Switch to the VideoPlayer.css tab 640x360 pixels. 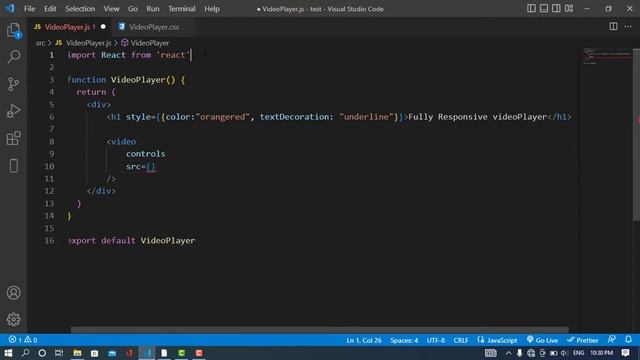153,27
